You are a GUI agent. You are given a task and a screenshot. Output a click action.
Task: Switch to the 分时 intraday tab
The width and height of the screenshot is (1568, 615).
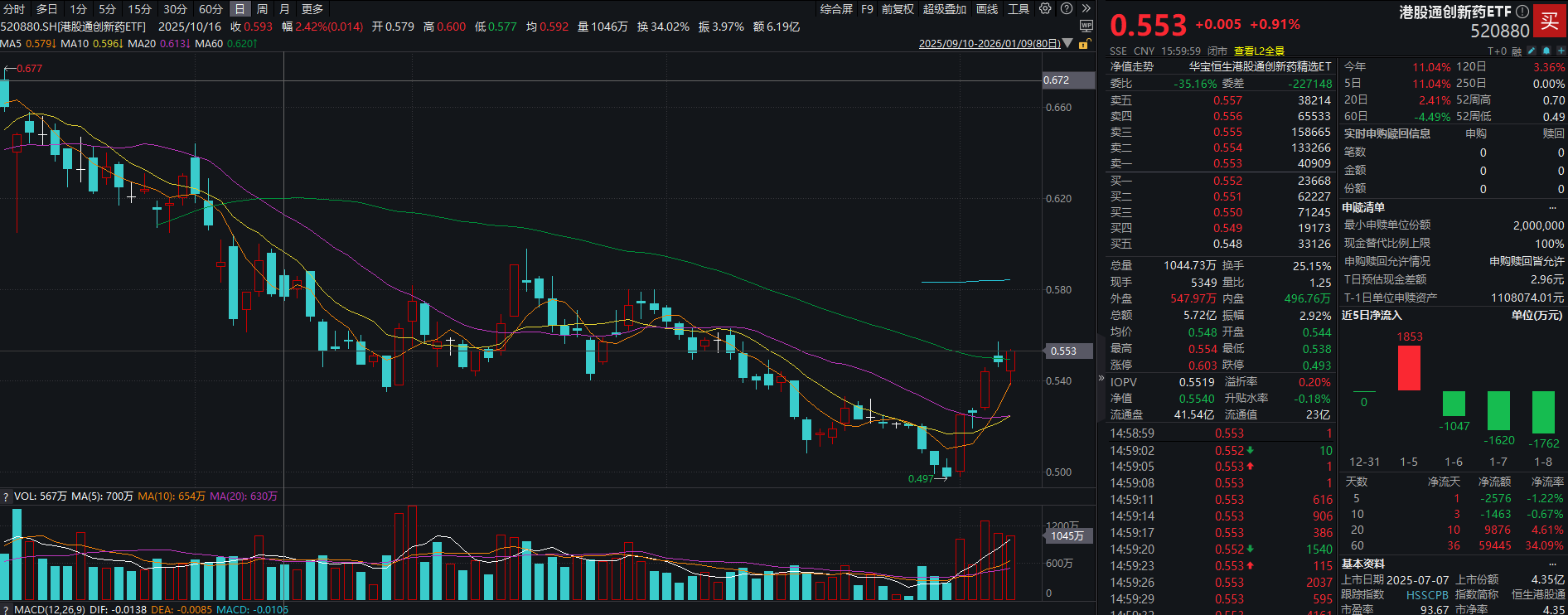14,9
